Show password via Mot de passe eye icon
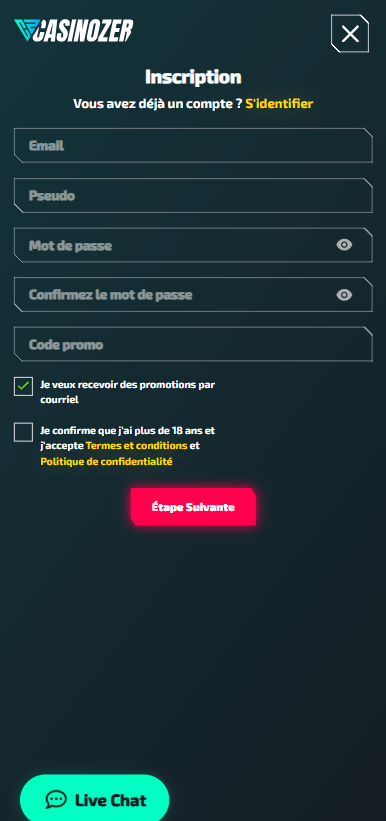 344,245
